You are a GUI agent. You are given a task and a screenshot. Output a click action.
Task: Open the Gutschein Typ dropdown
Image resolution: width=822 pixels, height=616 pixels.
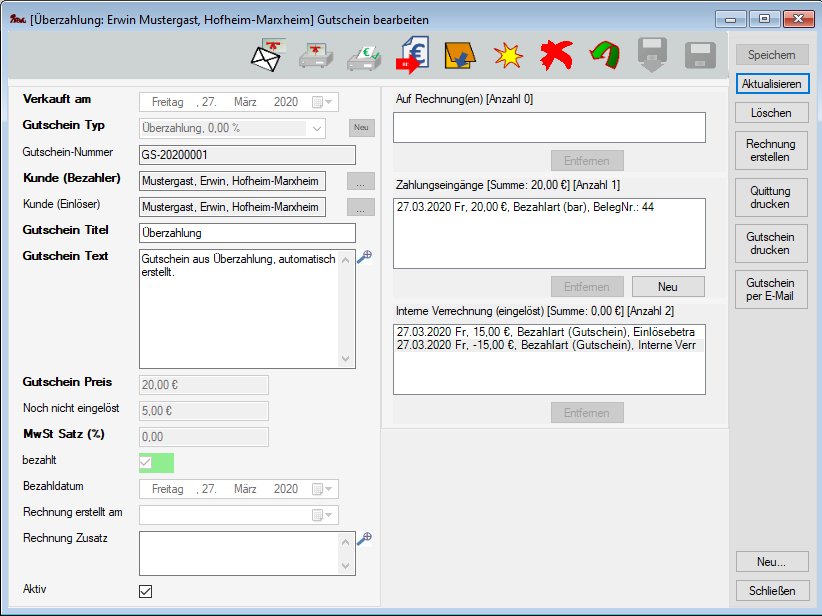317,128
